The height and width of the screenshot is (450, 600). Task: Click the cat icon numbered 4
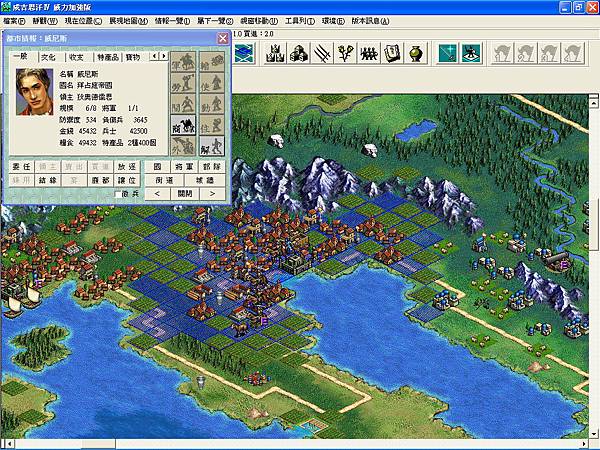click(x=572, y=53)
